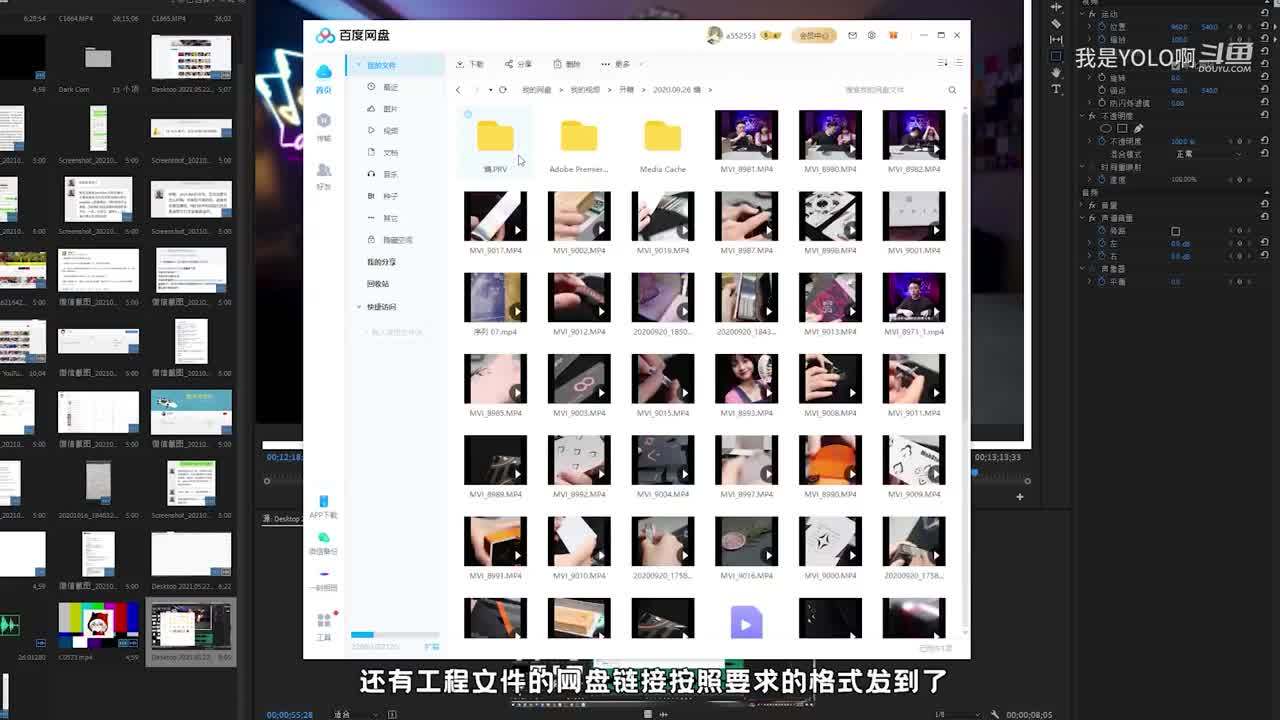Toggle the 位置 stopwatch animation
Screen dimensions: 1280x720
[x=1102, y=26]
